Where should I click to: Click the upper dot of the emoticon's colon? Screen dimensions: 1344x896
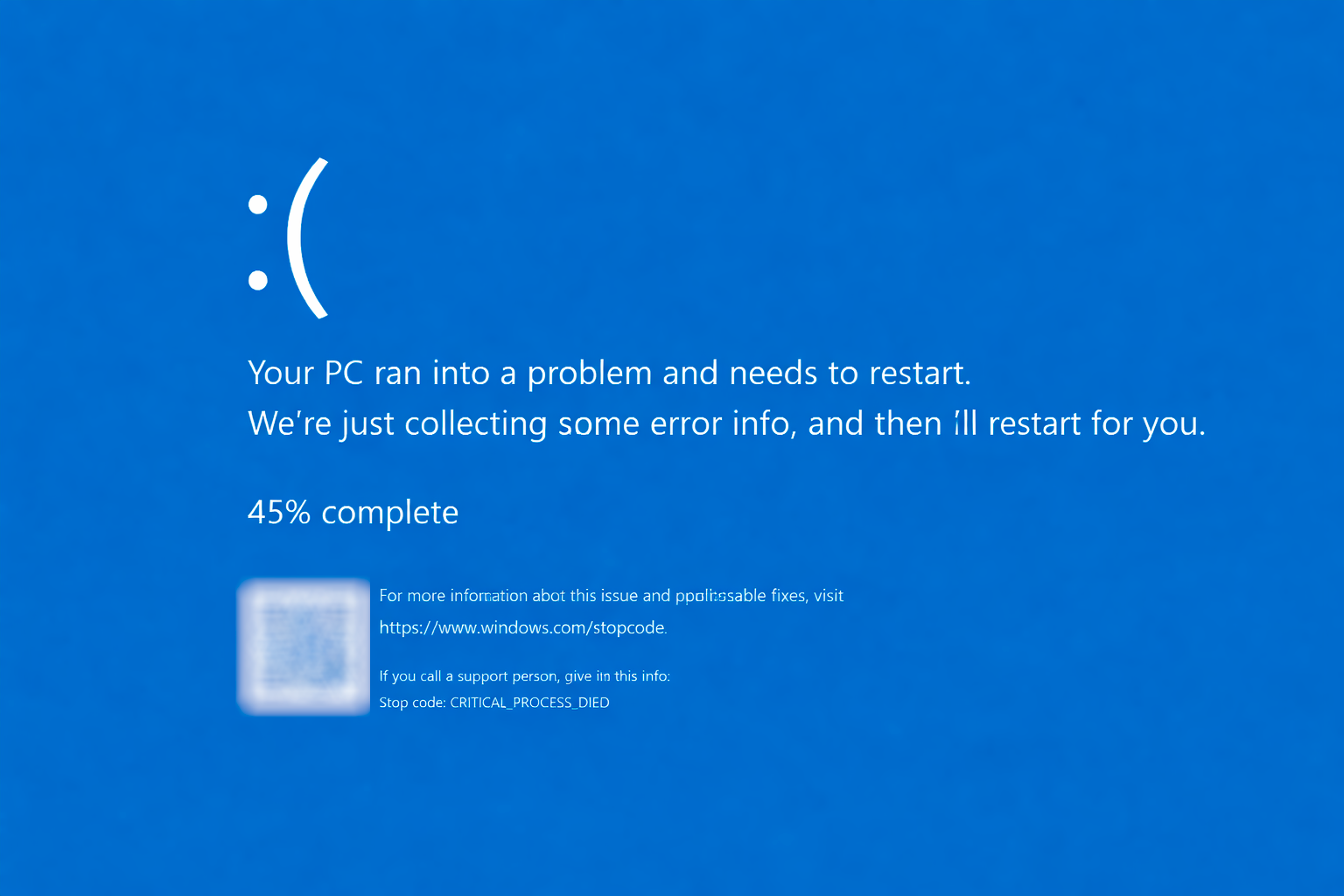(258, 205)
